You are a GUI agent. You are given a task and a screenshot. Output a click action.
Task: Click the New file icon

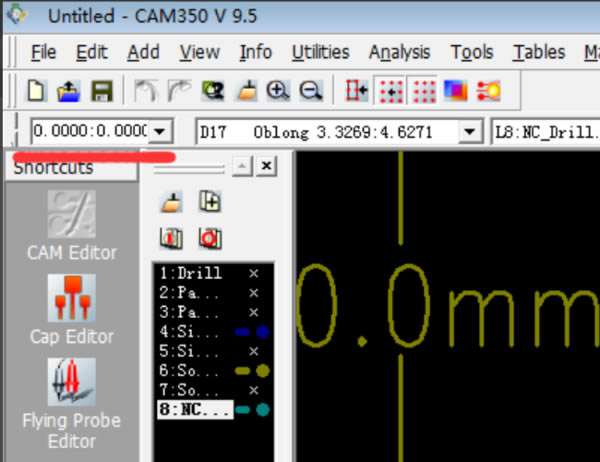click(x=36, y=91)
